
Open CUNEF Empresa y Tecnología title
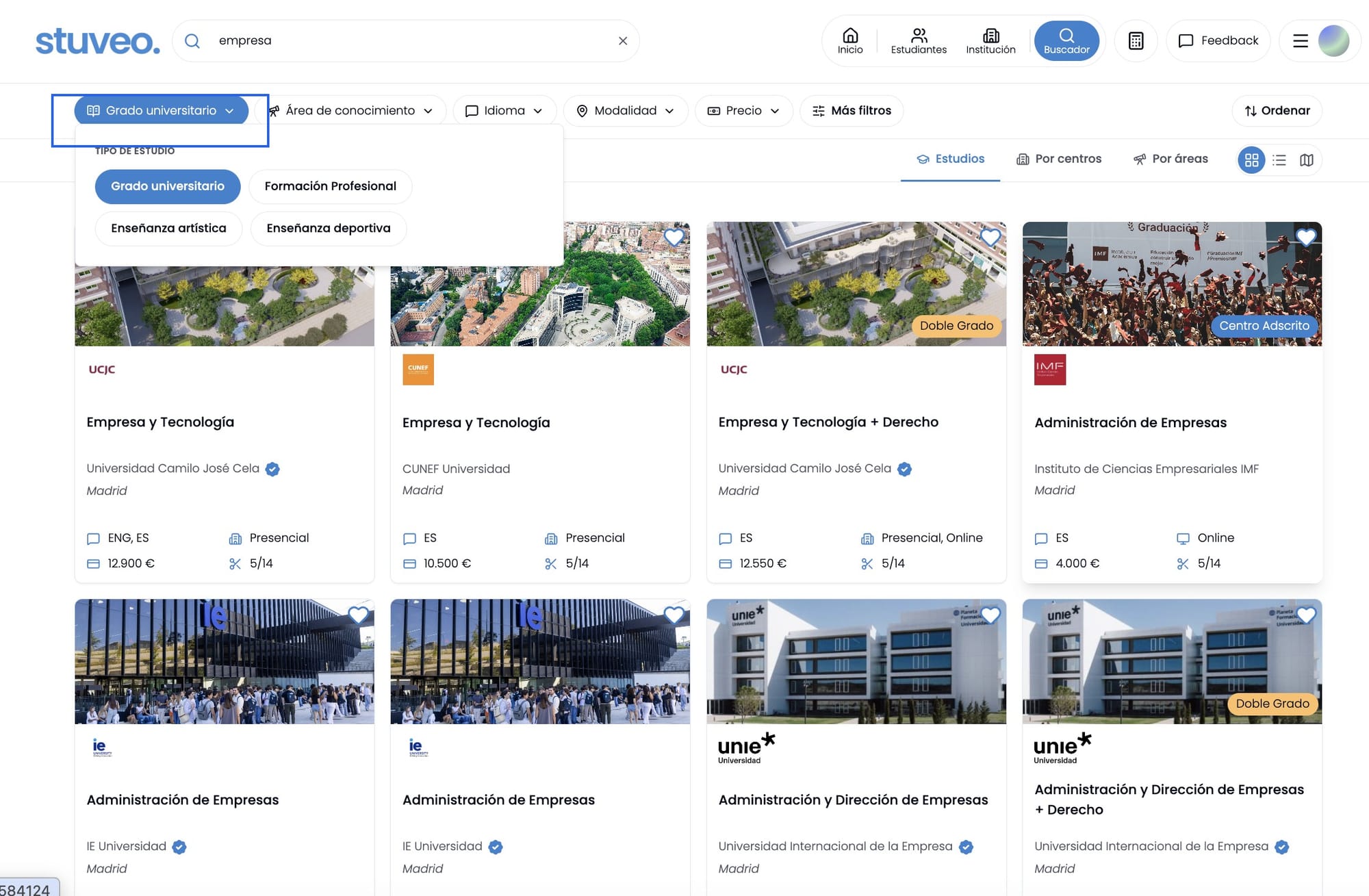tap(476, 423)
